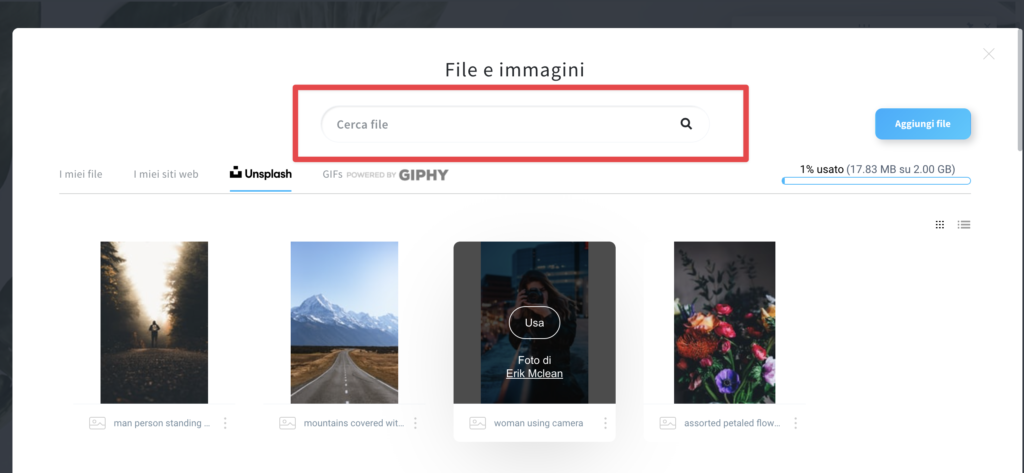The image size is (1024, 473).
Task: Select the assorted flowers thumbnail
Action: [x=724, y=322]
